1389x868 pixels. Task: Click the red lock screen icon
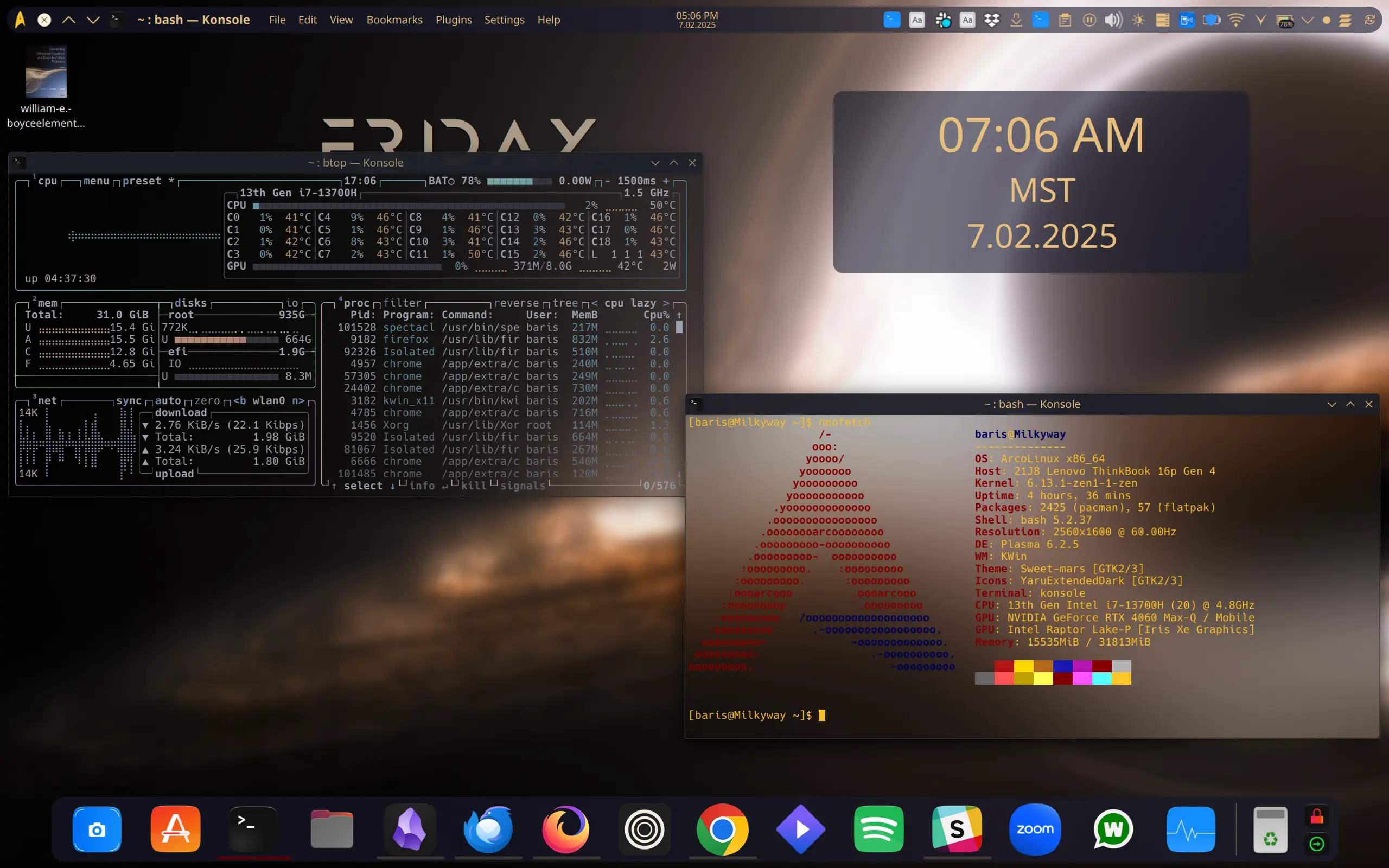pyautogui.click(x=1317, y=816)
